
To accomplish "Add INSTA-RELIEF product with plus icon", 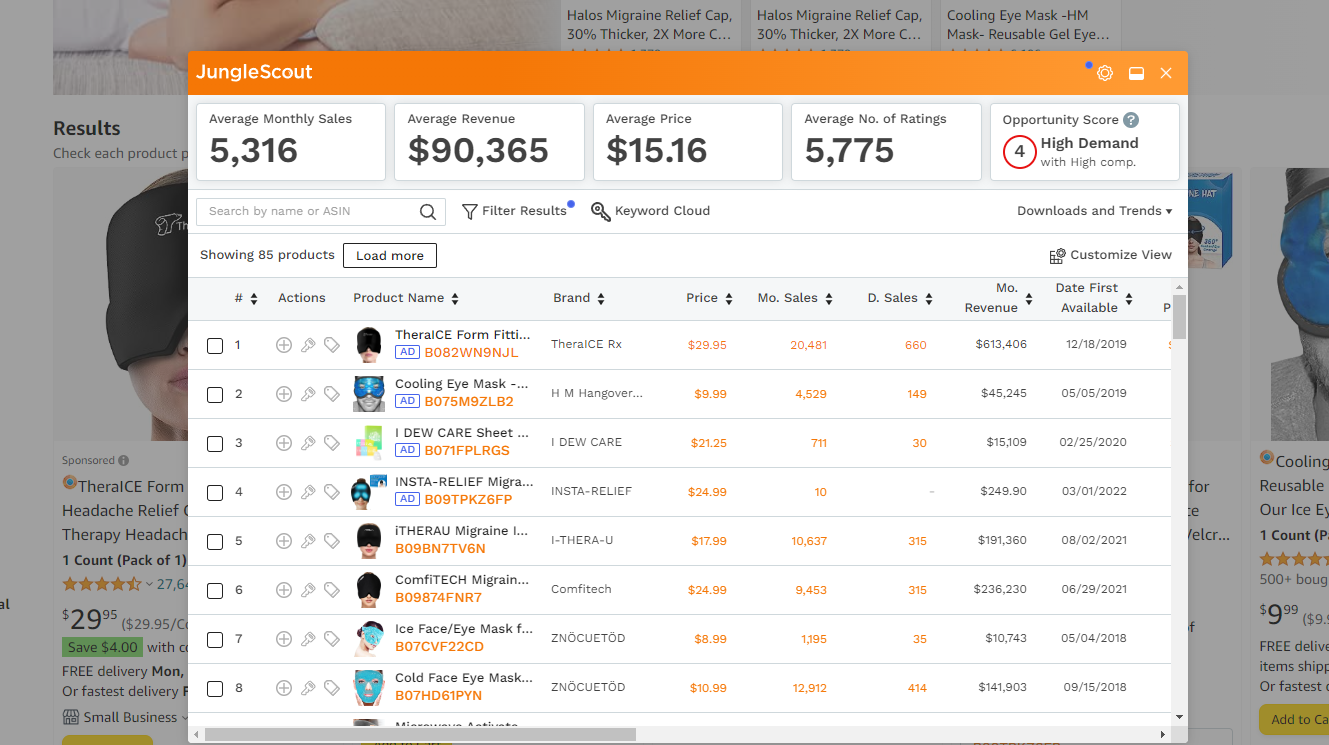I will 284,492.
